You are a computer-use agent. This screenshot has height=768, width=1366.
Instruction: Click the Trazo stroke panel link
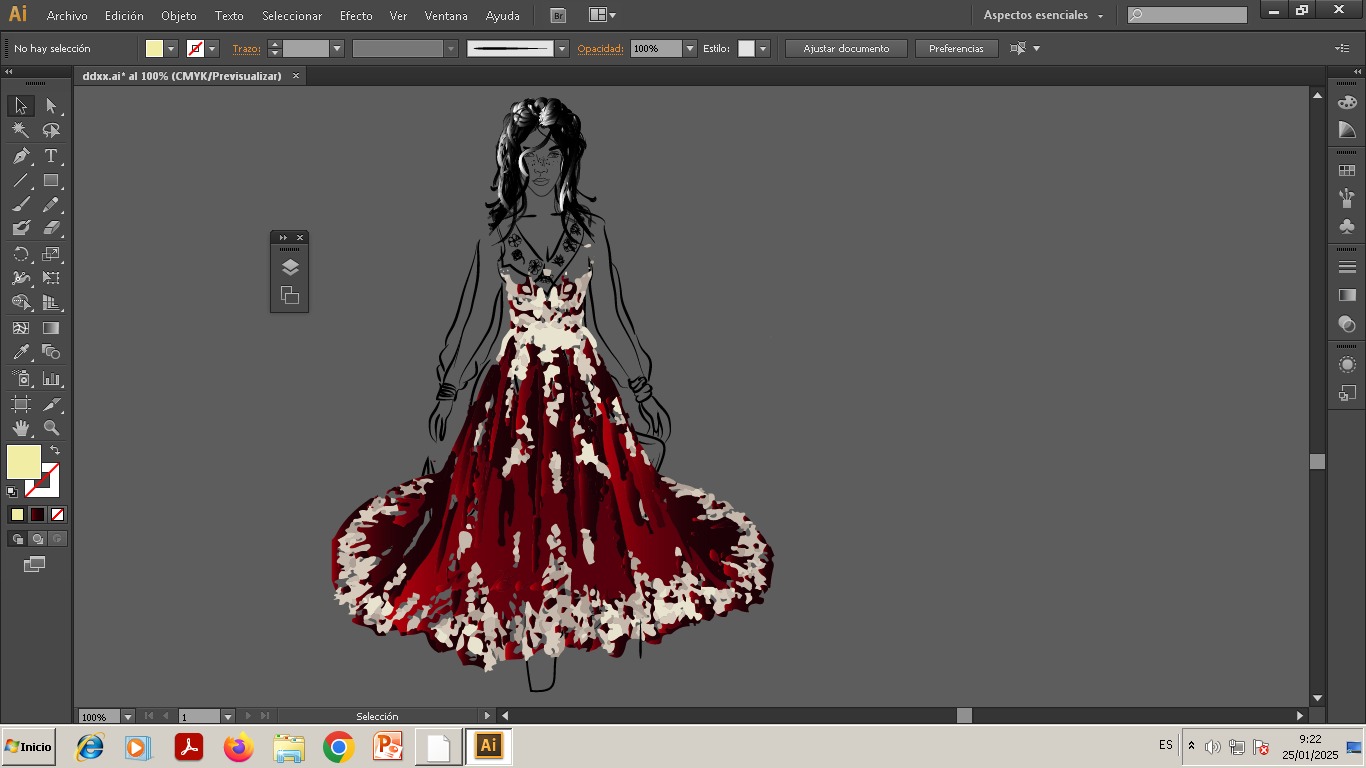(246, 48)
